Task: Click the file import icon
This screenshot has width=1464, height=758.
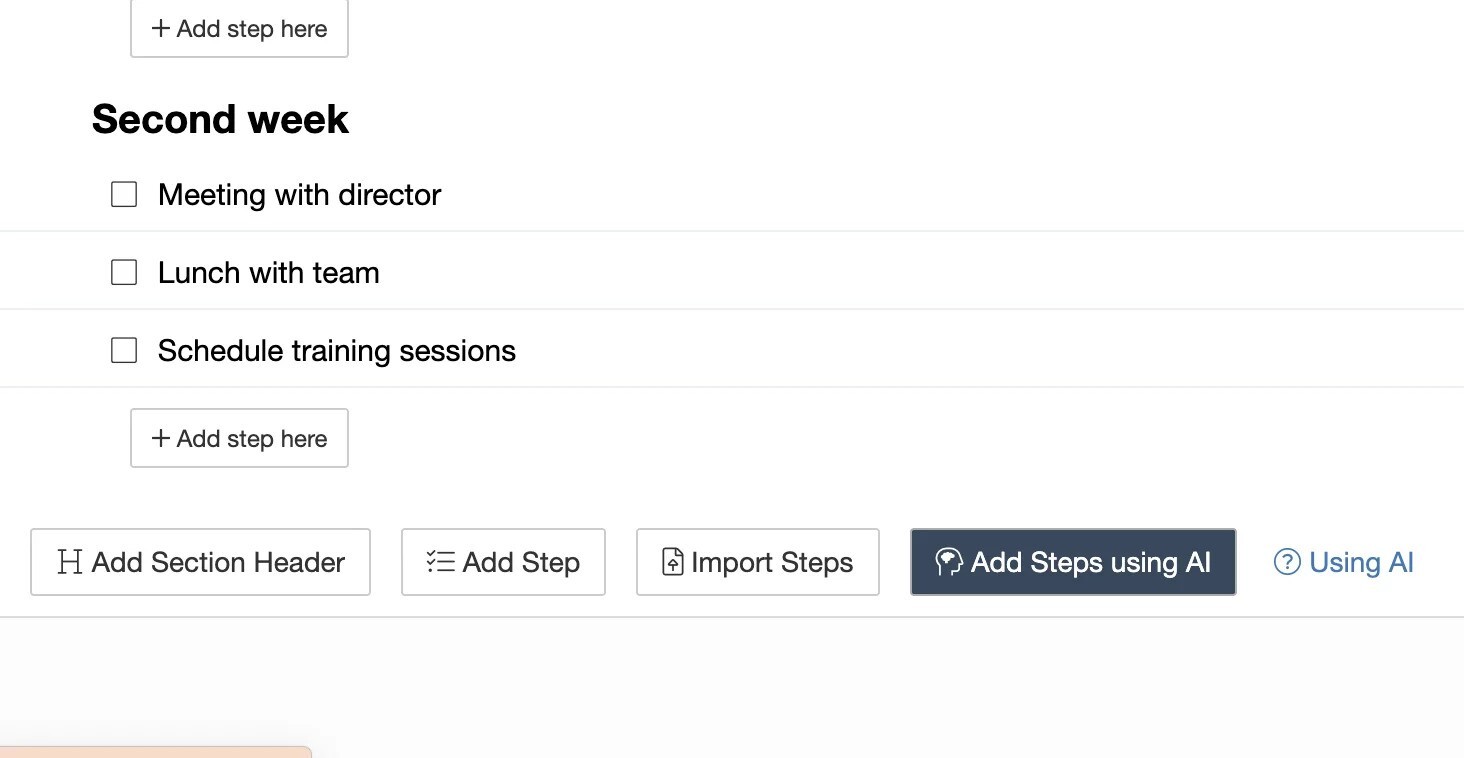Action: (x=673, y=562)
